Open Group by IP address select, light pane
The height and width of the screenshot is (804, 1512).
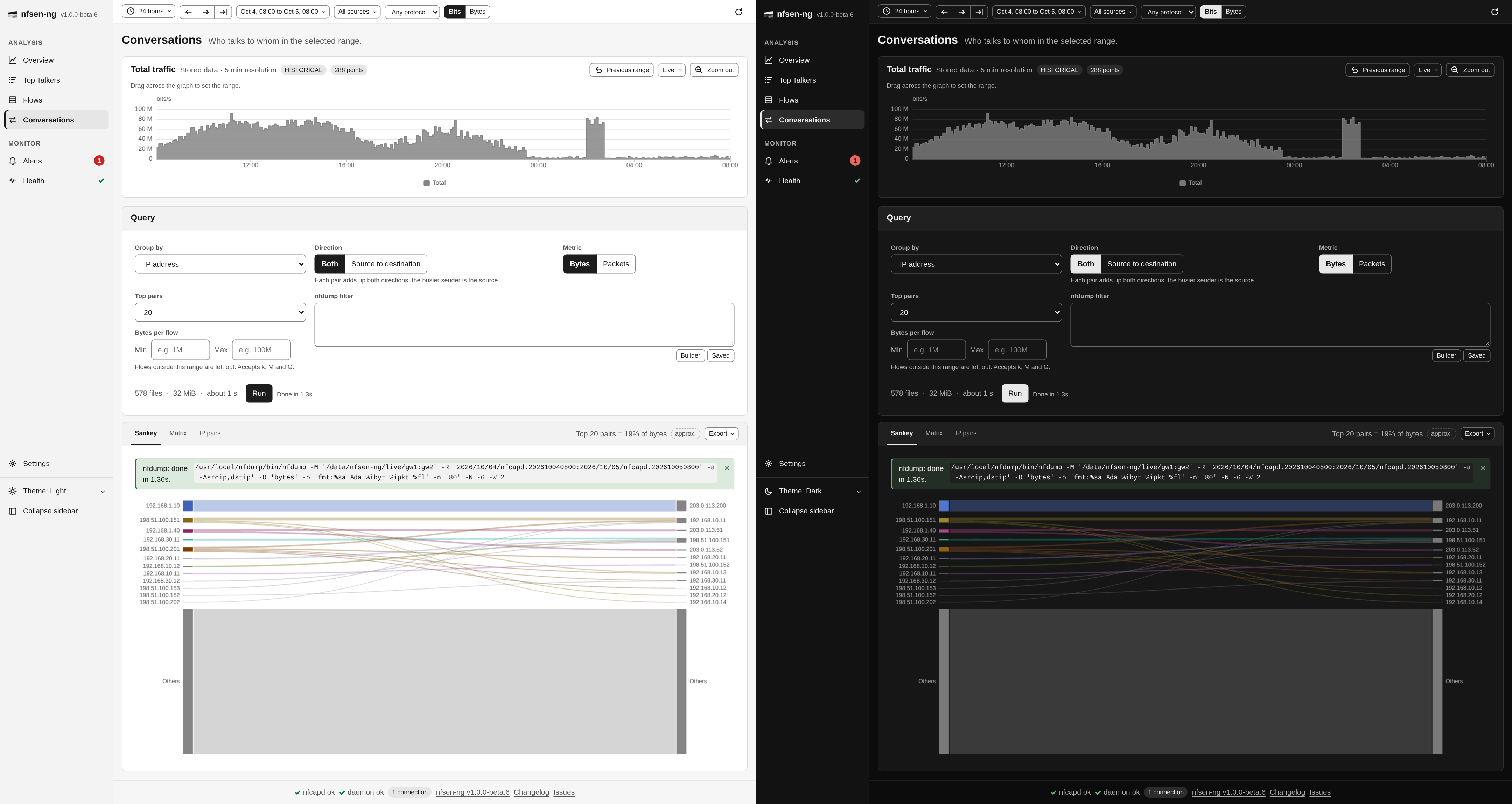point(220,264)
